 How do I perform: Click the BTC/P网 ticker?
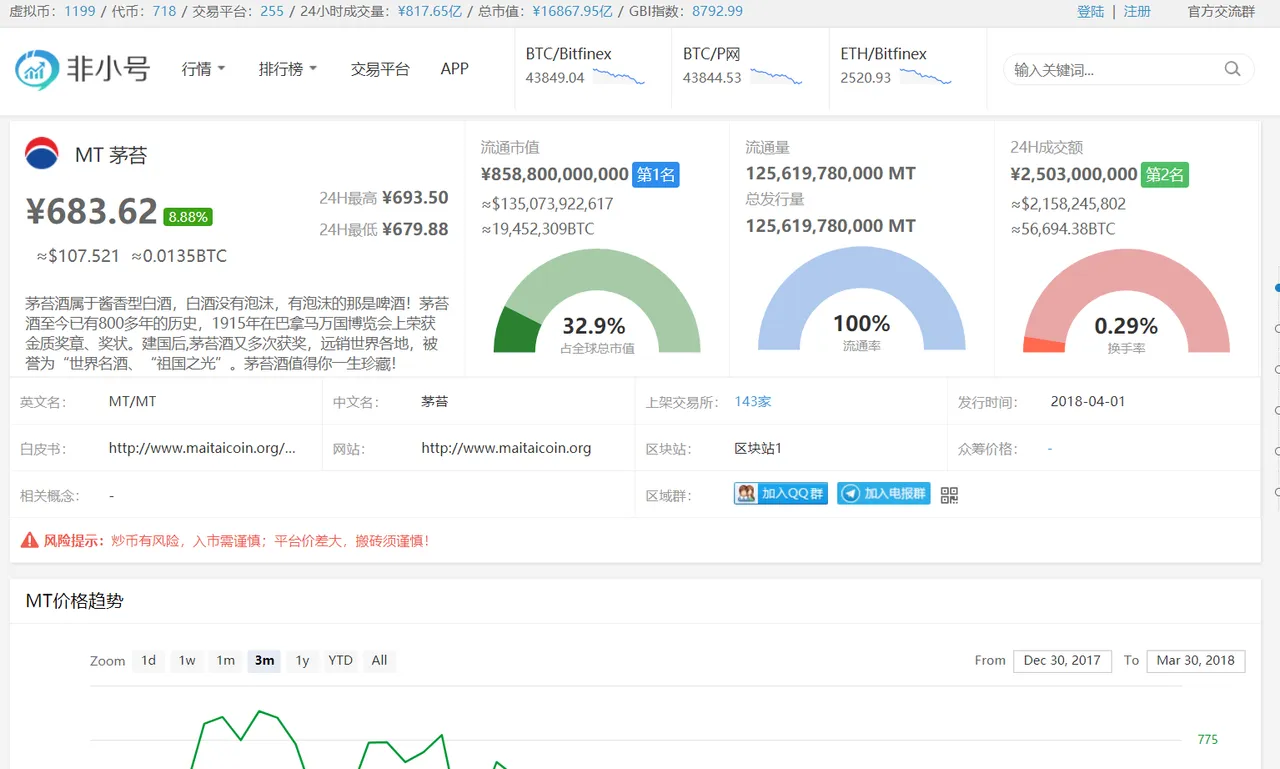click(x=748, y=66)
